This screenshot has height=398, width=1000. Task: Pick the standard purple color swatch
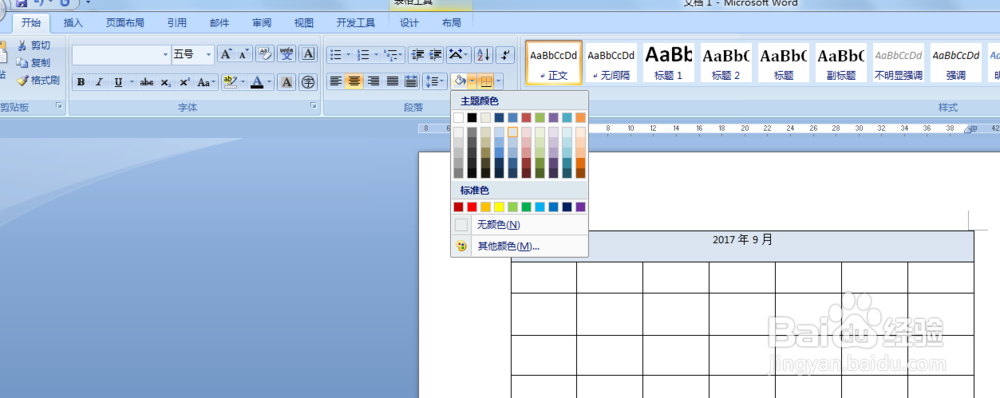pyautogui.click(x=580, y=207)
